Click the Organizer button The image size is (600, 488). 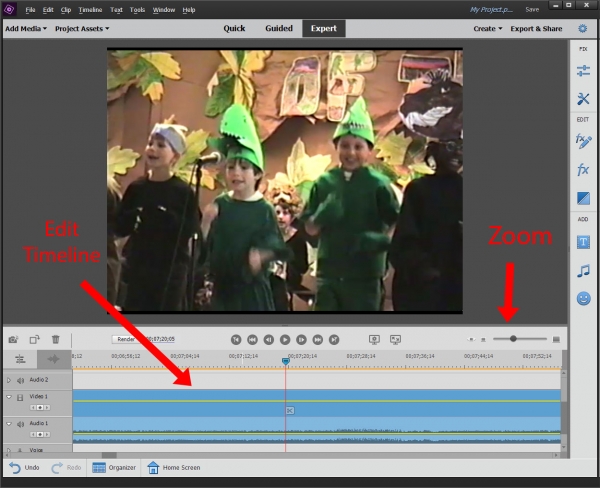[x=112, y=467]
